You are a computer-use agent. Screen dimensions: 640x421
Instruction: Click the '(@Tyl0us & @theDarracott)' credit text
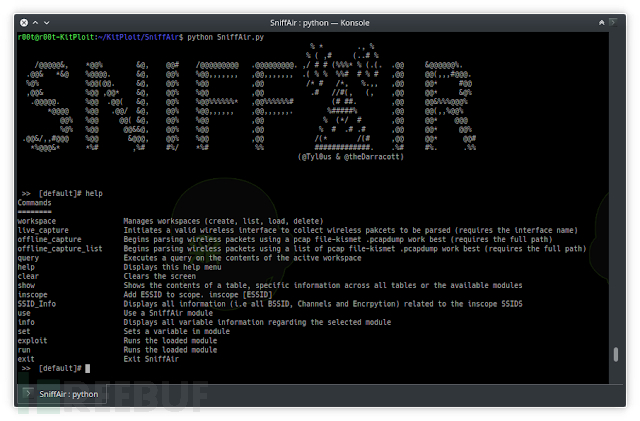tap(351, 157)
